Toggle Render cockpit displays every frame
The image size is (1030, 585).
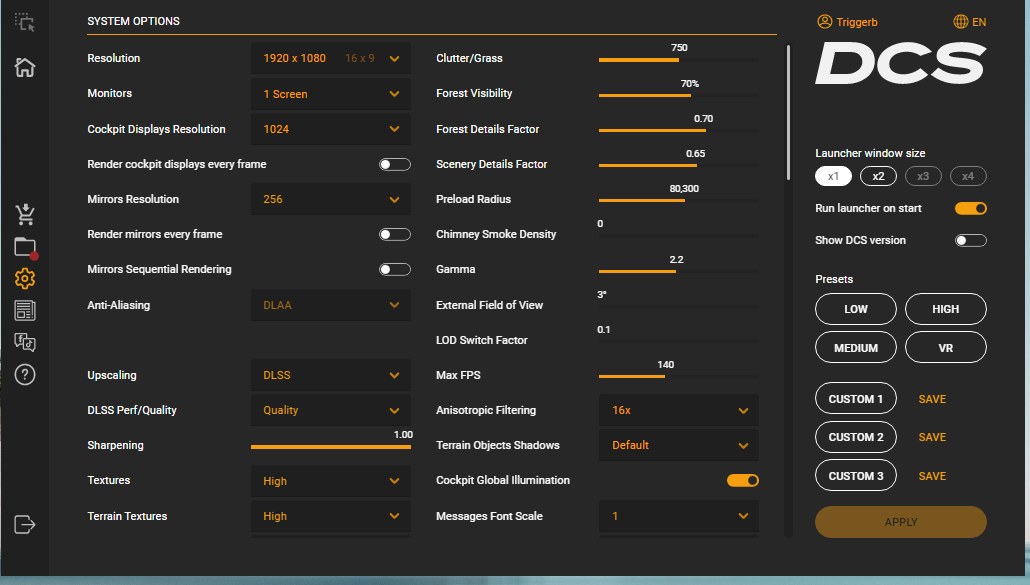click(x=395, y=164)
